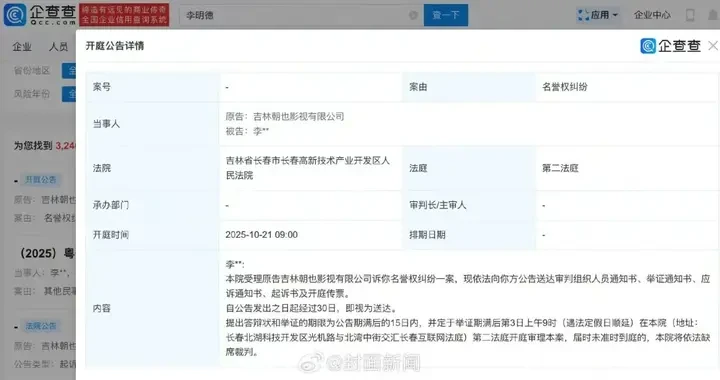Click the 查一下 search button
The width and height of the screenshot is (720, 380).
click(x=446, y=15)
